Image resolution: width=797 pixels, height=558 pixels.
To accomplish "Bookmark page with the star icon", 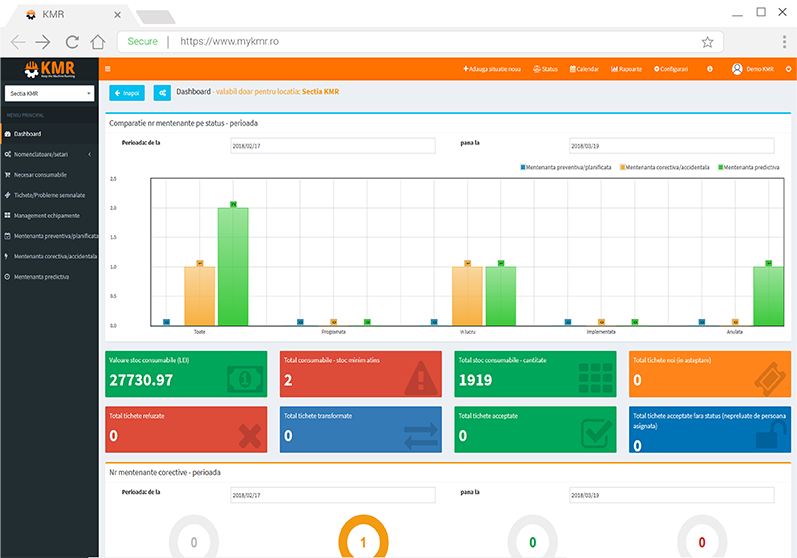I will pyautogui.click(x=707, y=42).
